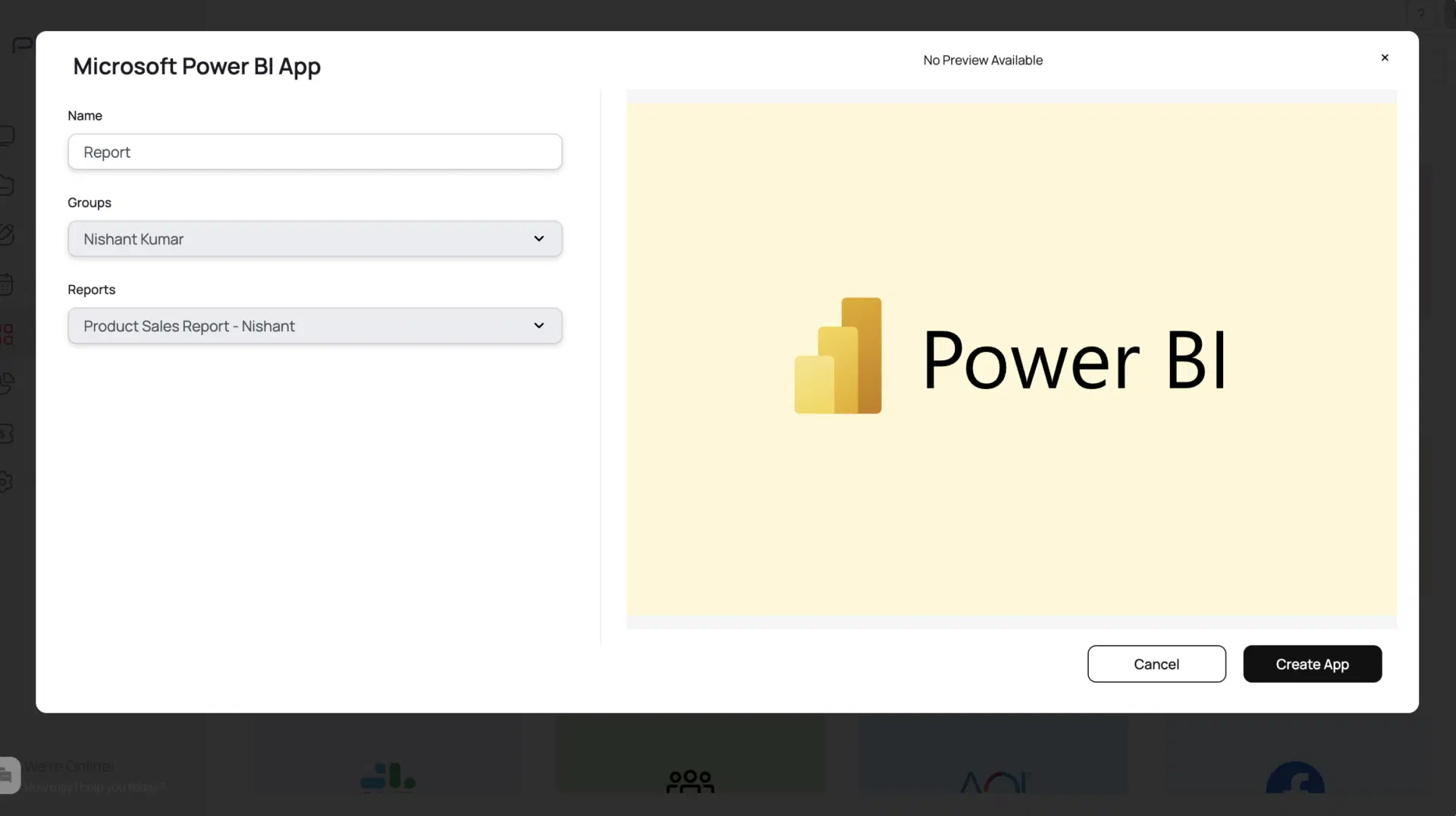Close the Microsoft Power BI App dialog

1385,57
